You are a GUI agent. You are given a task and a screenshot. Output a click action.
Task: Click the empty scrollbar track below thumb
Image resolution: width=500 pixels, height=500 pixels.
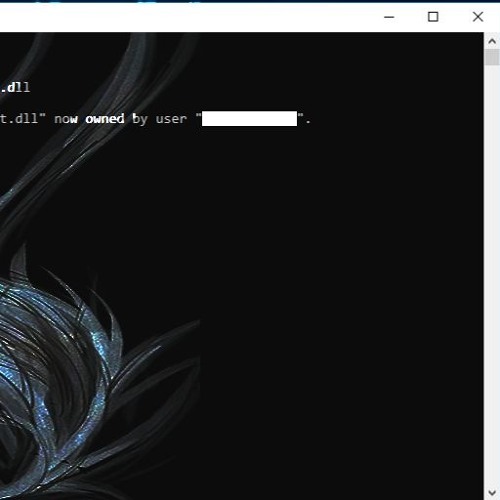click(492, 273)
